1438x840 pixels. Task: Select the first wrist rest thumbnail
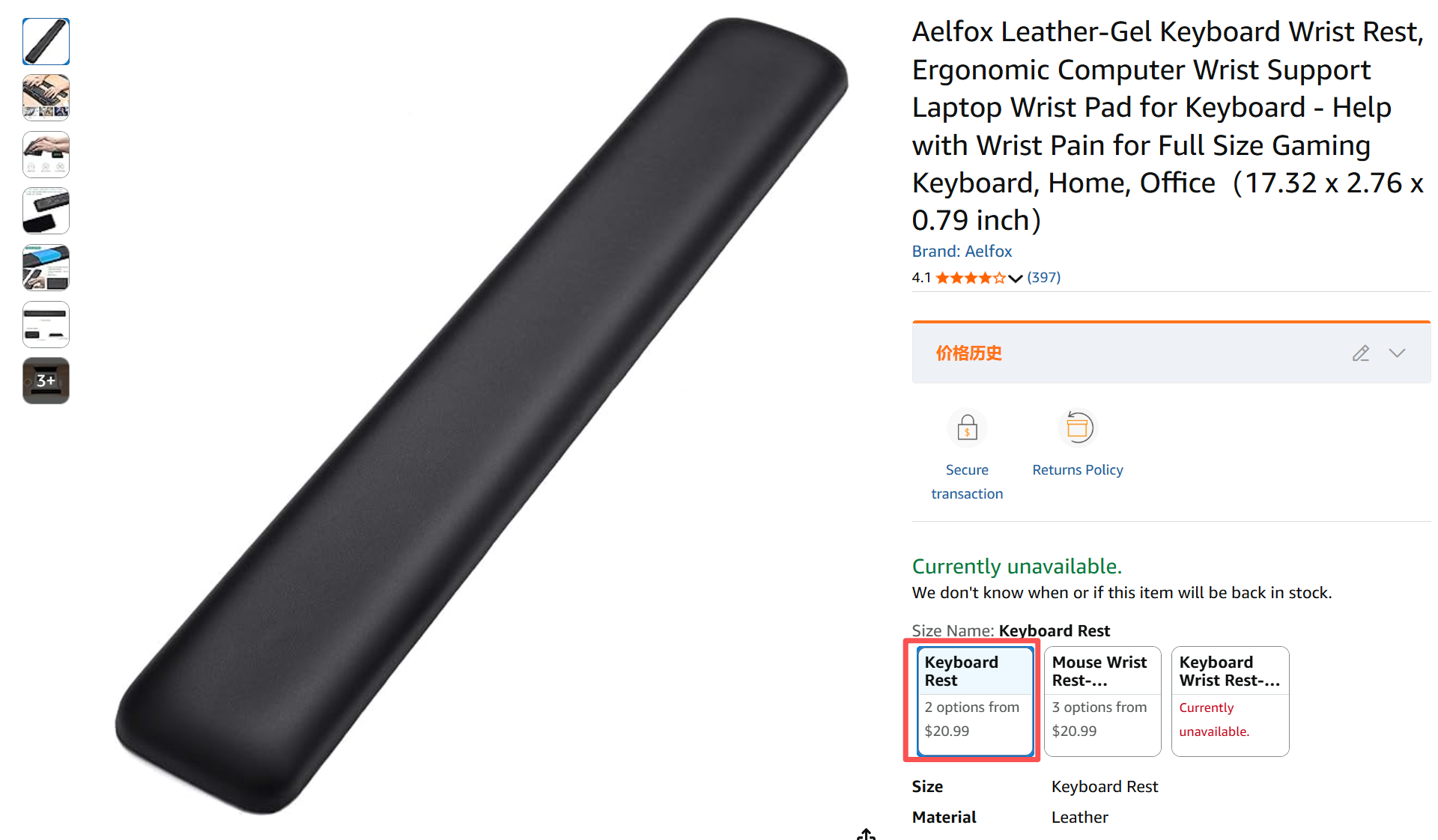[46, 42]
